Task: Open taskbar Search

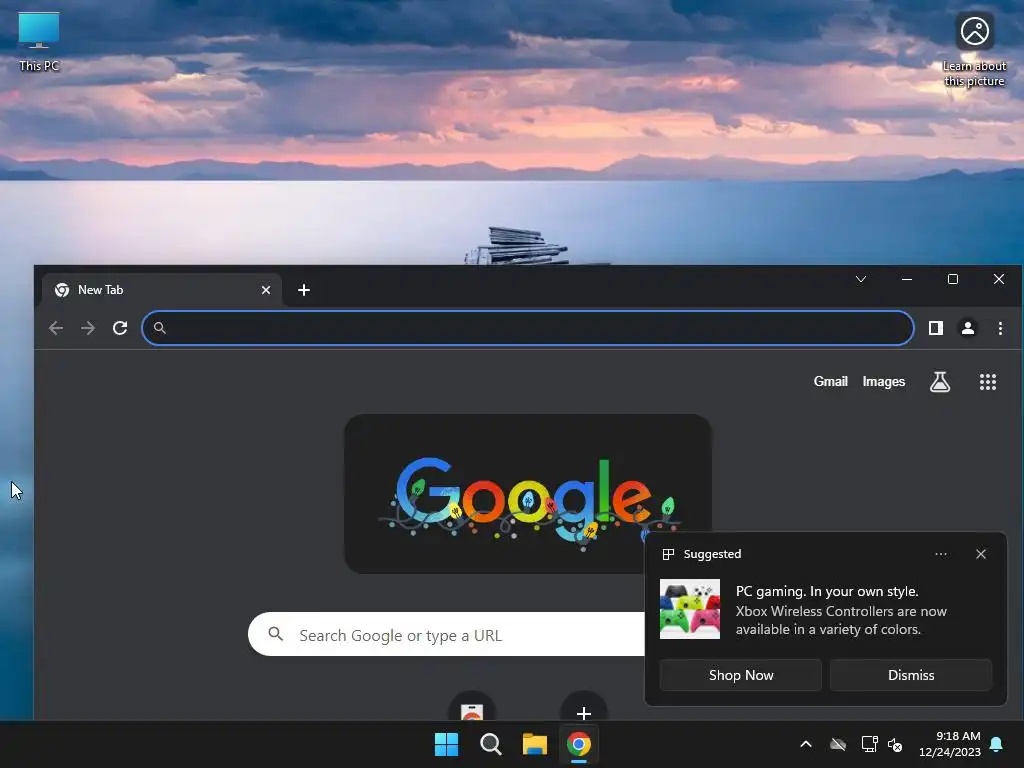Action: (x=490, y=744)
